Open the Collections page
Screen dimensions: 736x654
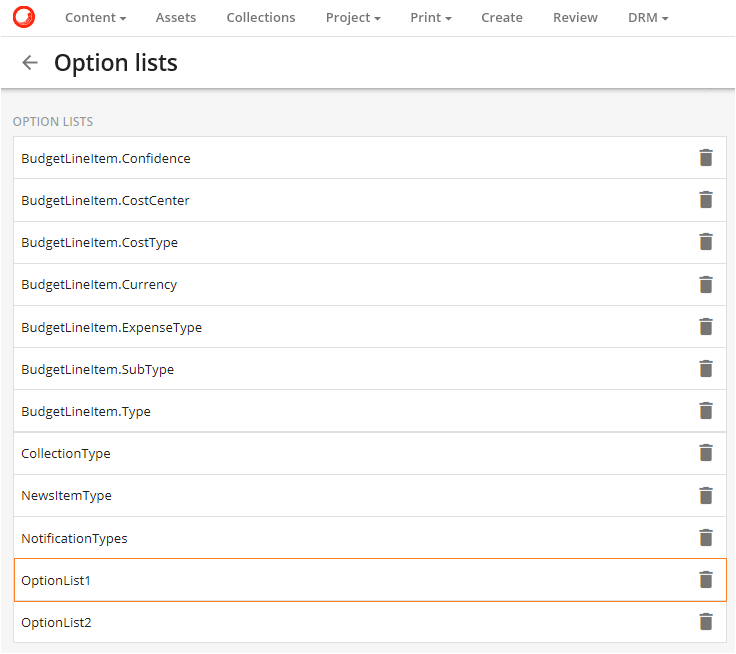click(x=261, y=18)
